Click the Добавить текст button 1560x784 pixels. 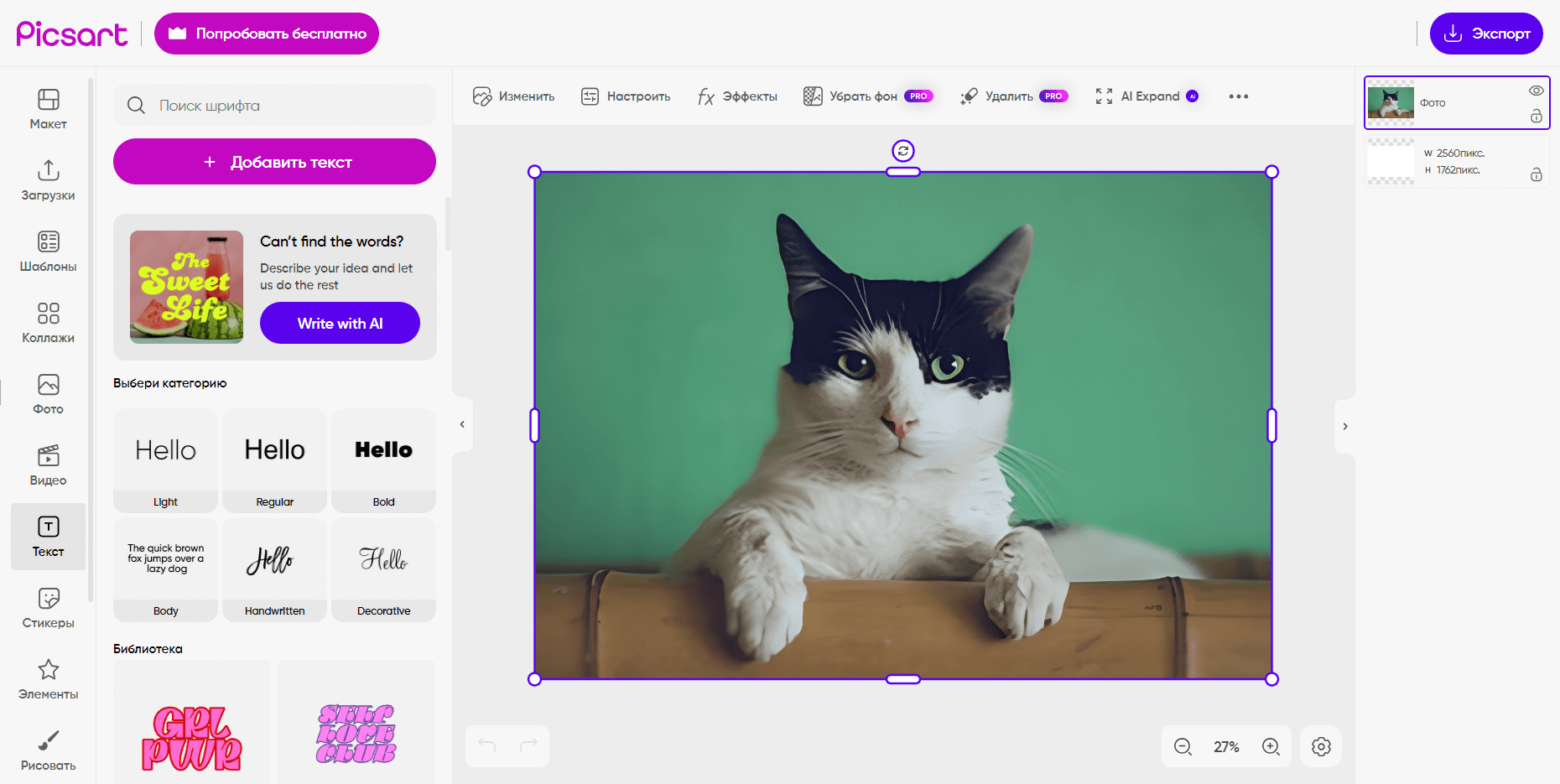click(x=274, y=162)
